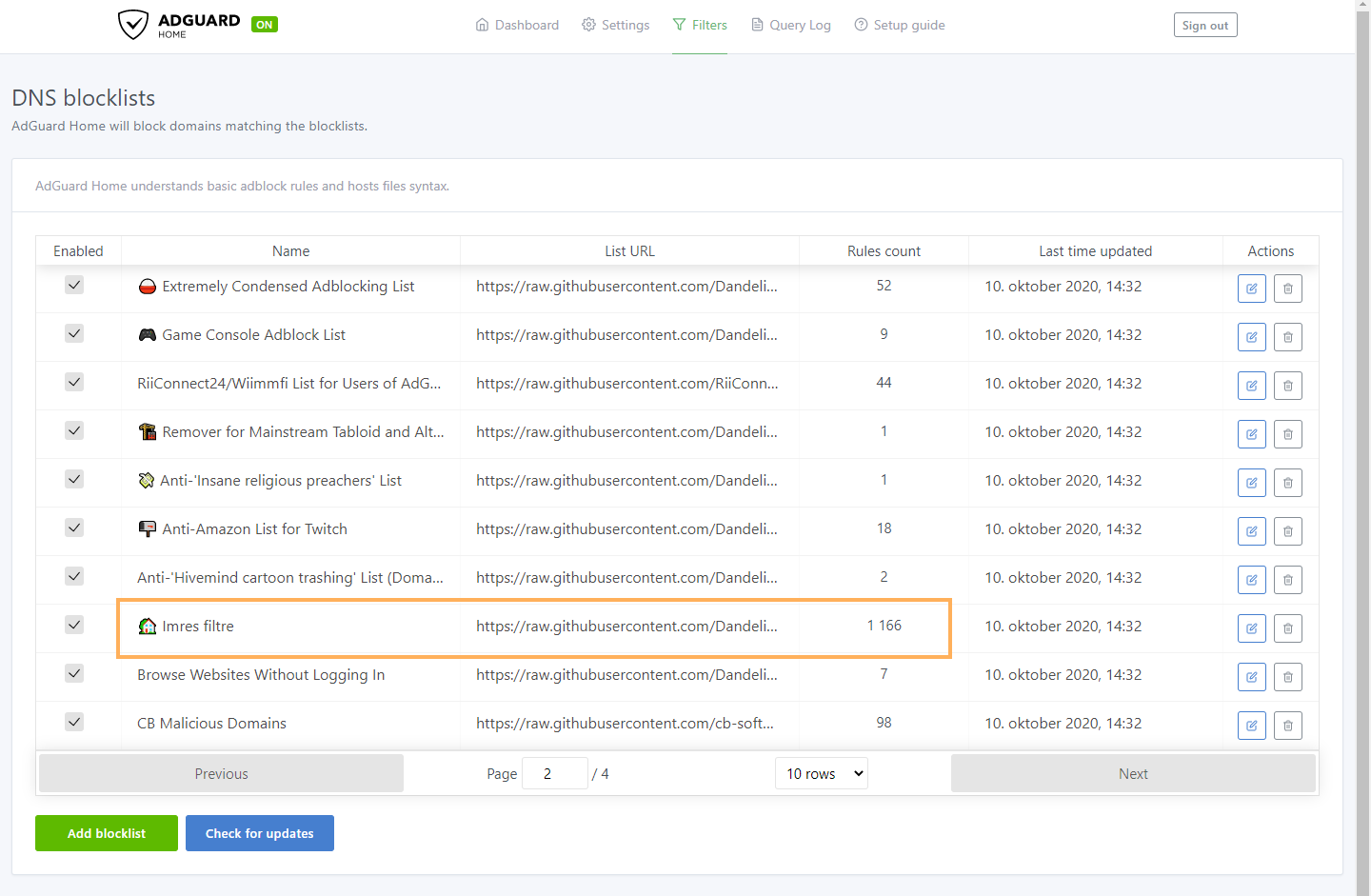Delete the Remover for Mainstream Tabloid list
The width and height of the screenshot is (1371, 896).
tap(1288, 434)
